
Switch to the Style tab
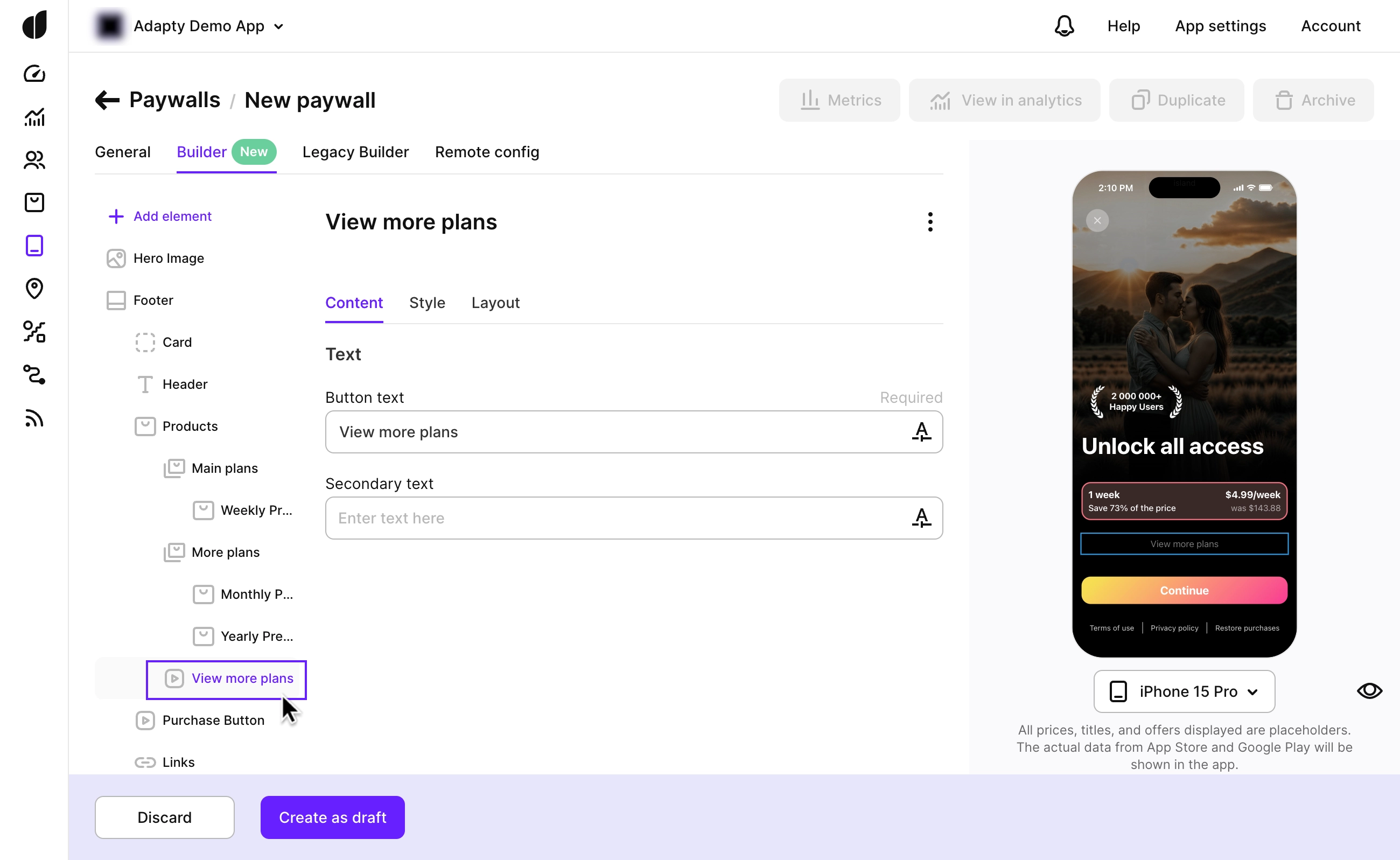point(427,303)
